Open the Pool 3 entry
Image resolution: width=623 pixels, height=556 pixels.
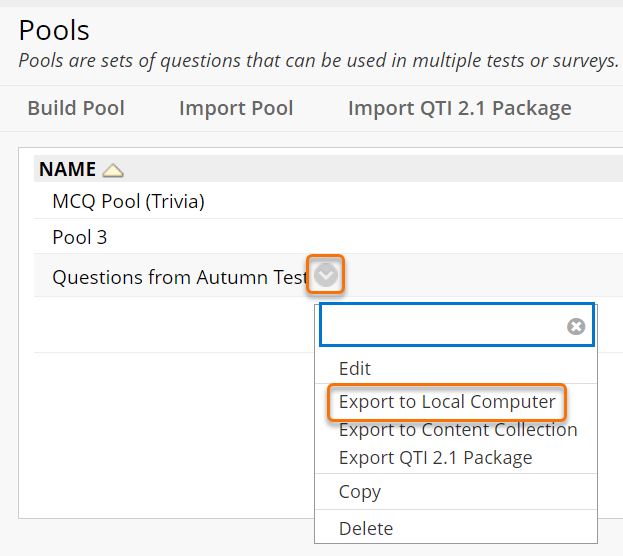coord(80,238)
